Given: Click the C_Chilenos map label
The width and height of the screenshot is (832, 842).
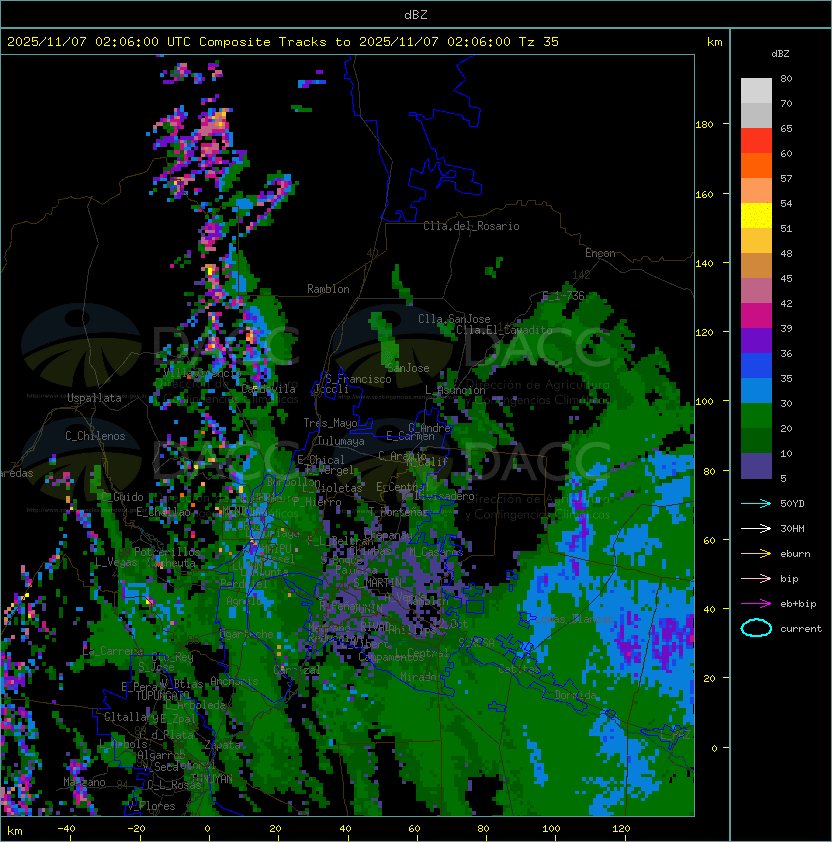Looking at the screenshot, I should point(95,436).
